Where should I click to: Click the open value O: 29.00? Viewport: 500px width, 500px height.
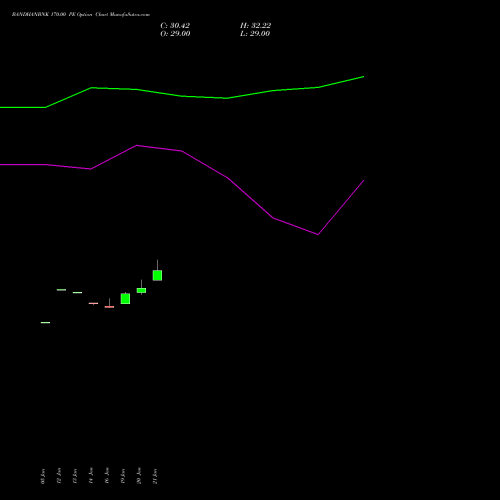click(x=175, y=34)
